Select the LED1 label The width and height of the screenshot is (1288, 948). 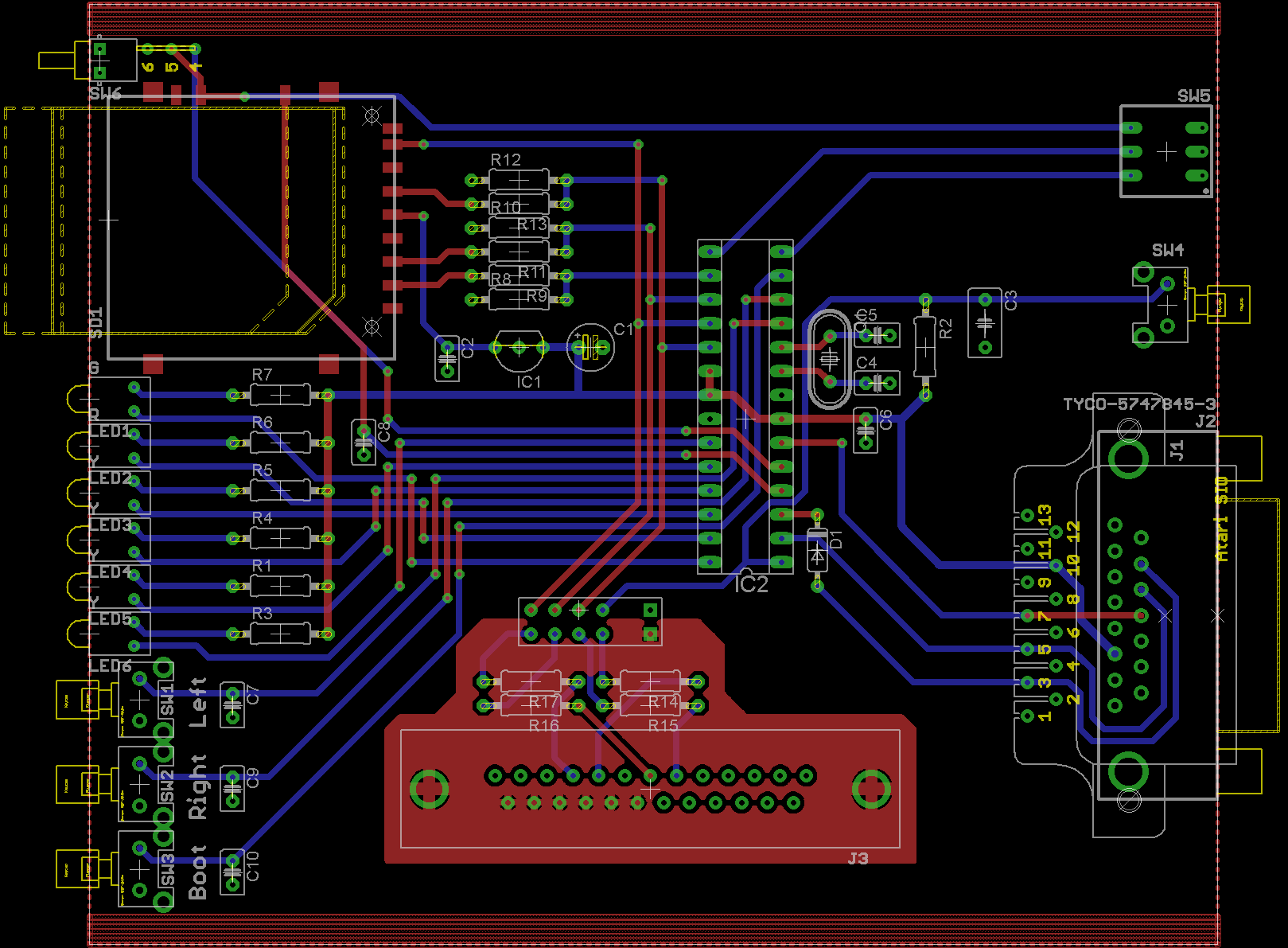tap(110, 431)
